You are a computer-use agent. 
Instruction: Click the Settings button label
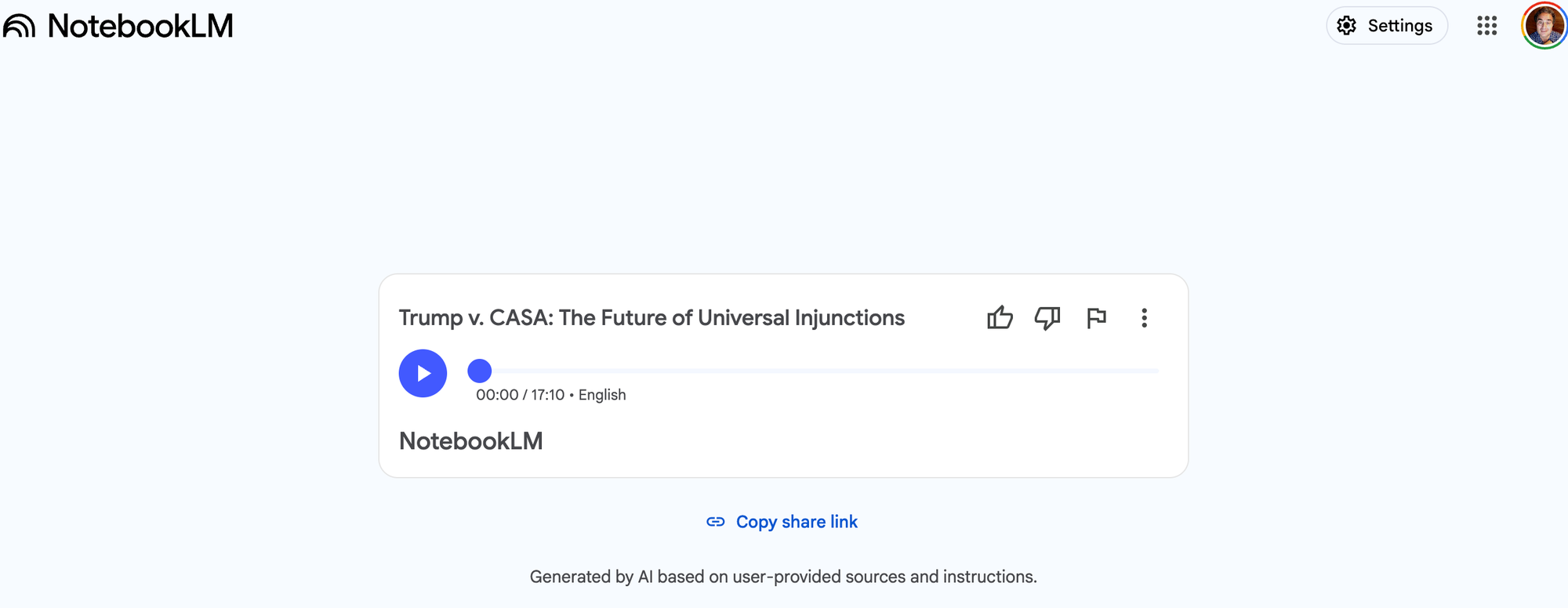[x=1399, y=26]
